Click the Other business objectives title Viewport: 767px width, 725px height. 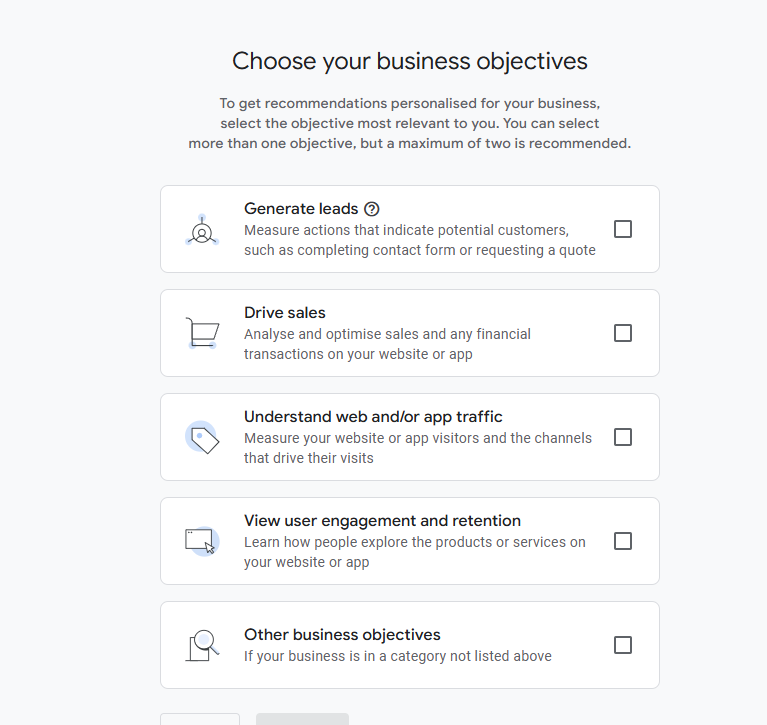click(342, 635)
